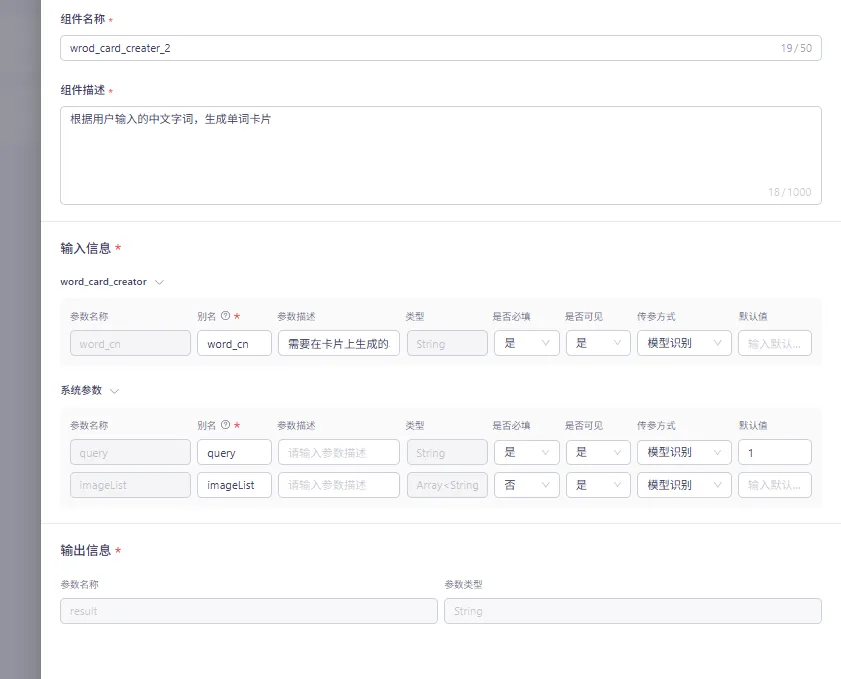The width and height of the screenshot is (841, 679).
Task: Click the default value field for word_cn
Action: tap(775, 343)
